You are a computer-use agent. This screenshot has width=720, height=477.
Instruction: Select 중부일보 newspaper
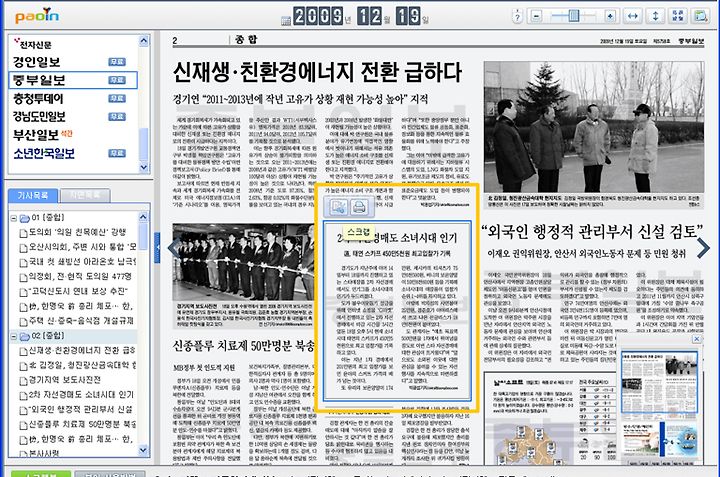click(39, 80)
